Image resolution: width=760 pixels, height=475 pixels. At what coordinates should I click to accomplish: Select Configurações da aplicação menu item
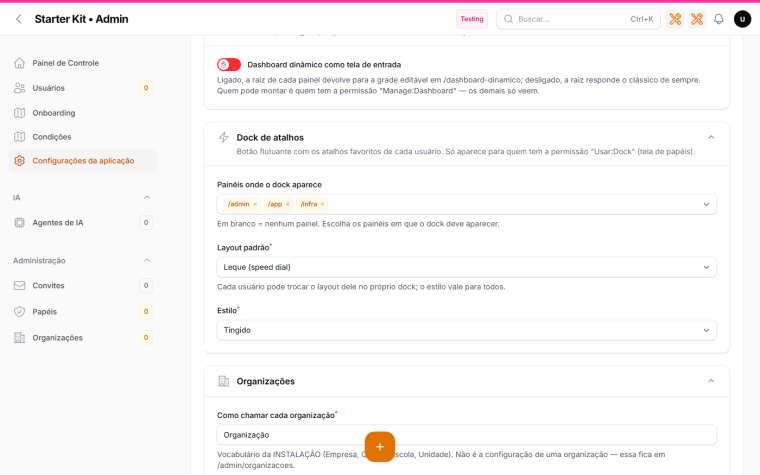[x=82, y=161]
